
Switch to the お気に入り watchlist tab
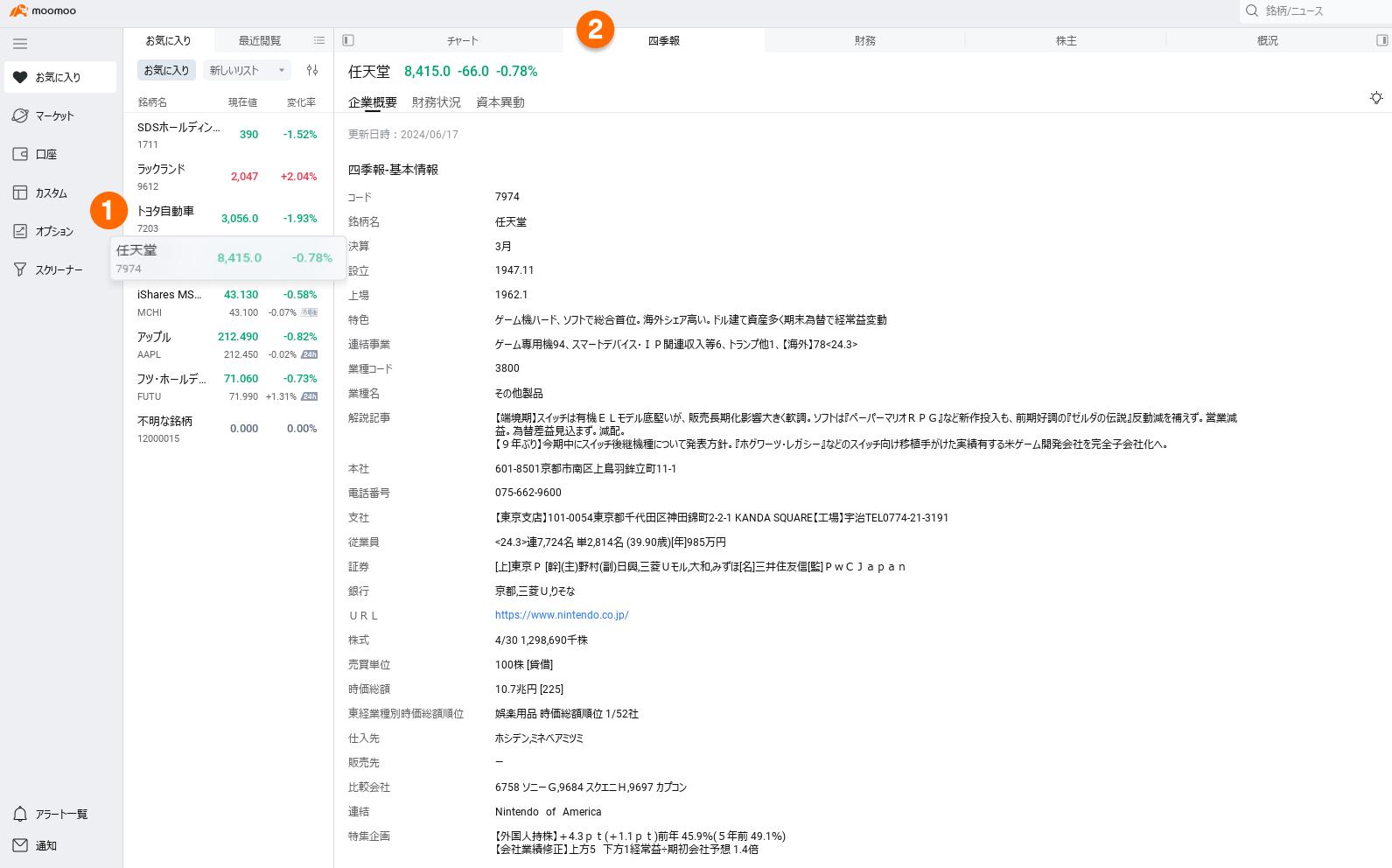point(168,40)
